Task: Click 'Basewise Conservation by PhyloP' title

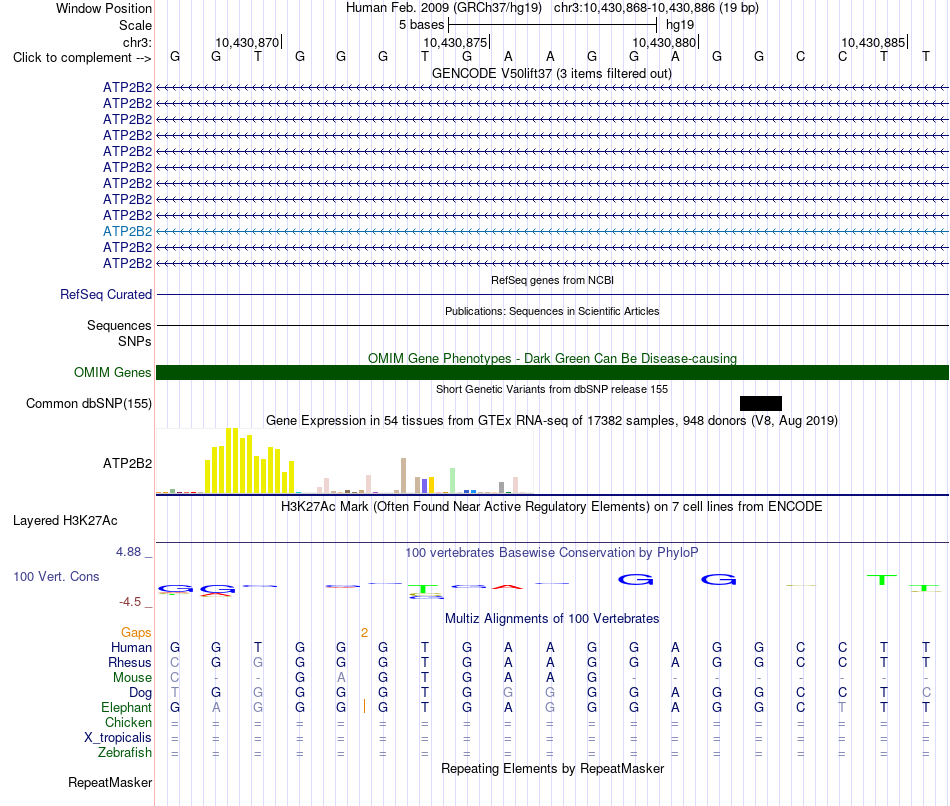Action: point(552,553)
